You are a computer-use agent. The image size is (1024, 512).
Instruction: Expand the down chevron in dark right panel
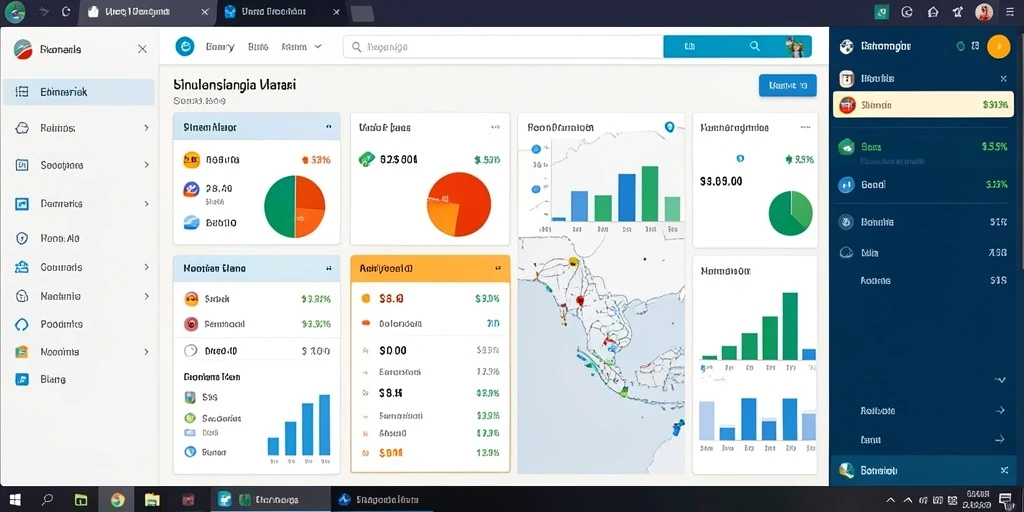pos(1000,379)
